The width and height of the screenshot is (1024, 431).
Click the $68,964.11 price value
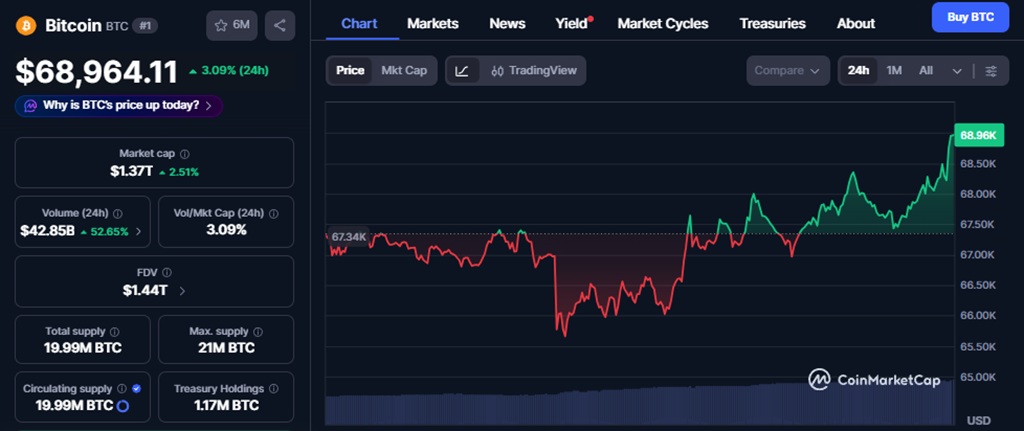point(97,72)
